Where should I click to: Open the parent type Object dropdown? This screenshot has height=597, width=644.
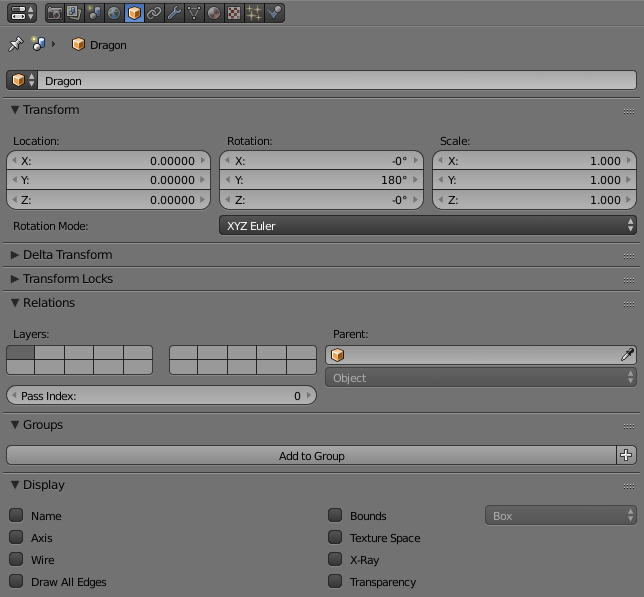tap(481, 377)
